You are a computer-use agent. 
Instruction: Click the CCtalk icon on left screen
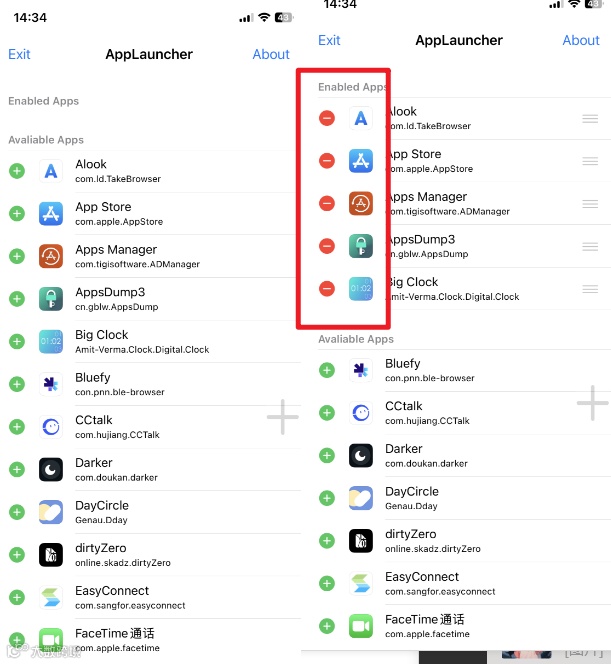click(x=51, y=427)
